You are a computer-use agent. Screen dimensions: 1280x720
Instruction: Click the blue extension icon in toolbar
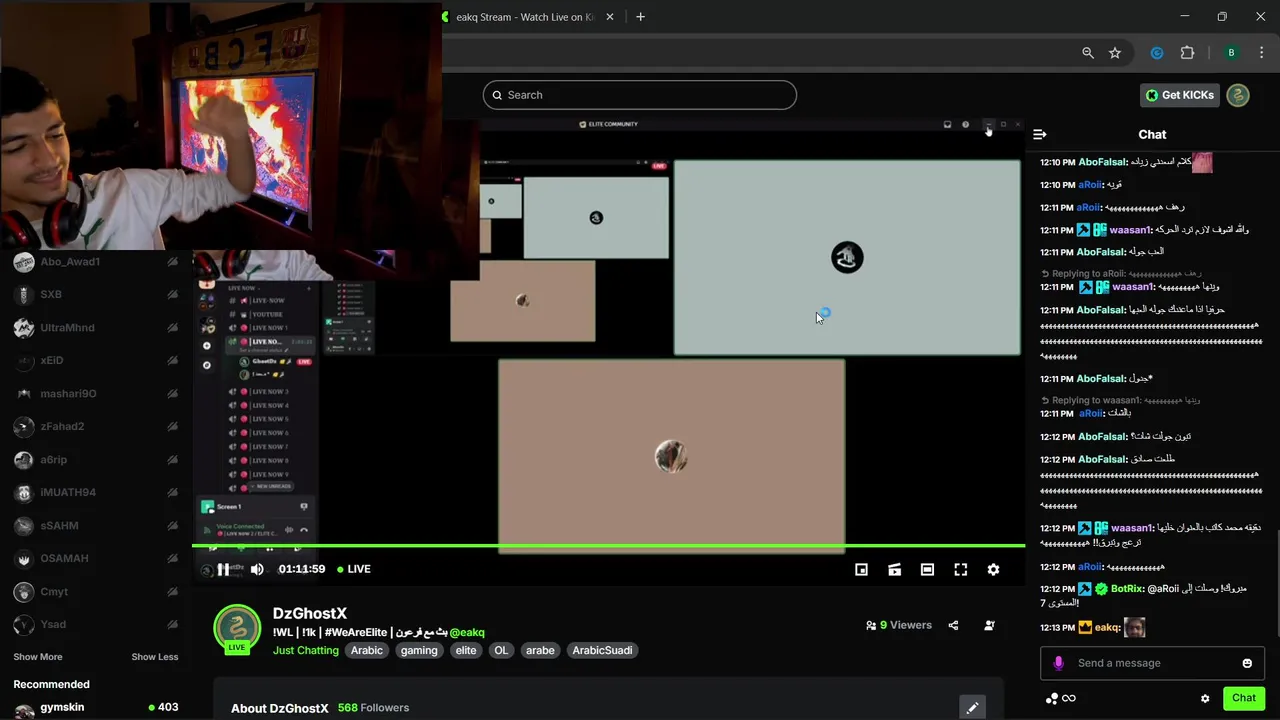point(1157,53)
